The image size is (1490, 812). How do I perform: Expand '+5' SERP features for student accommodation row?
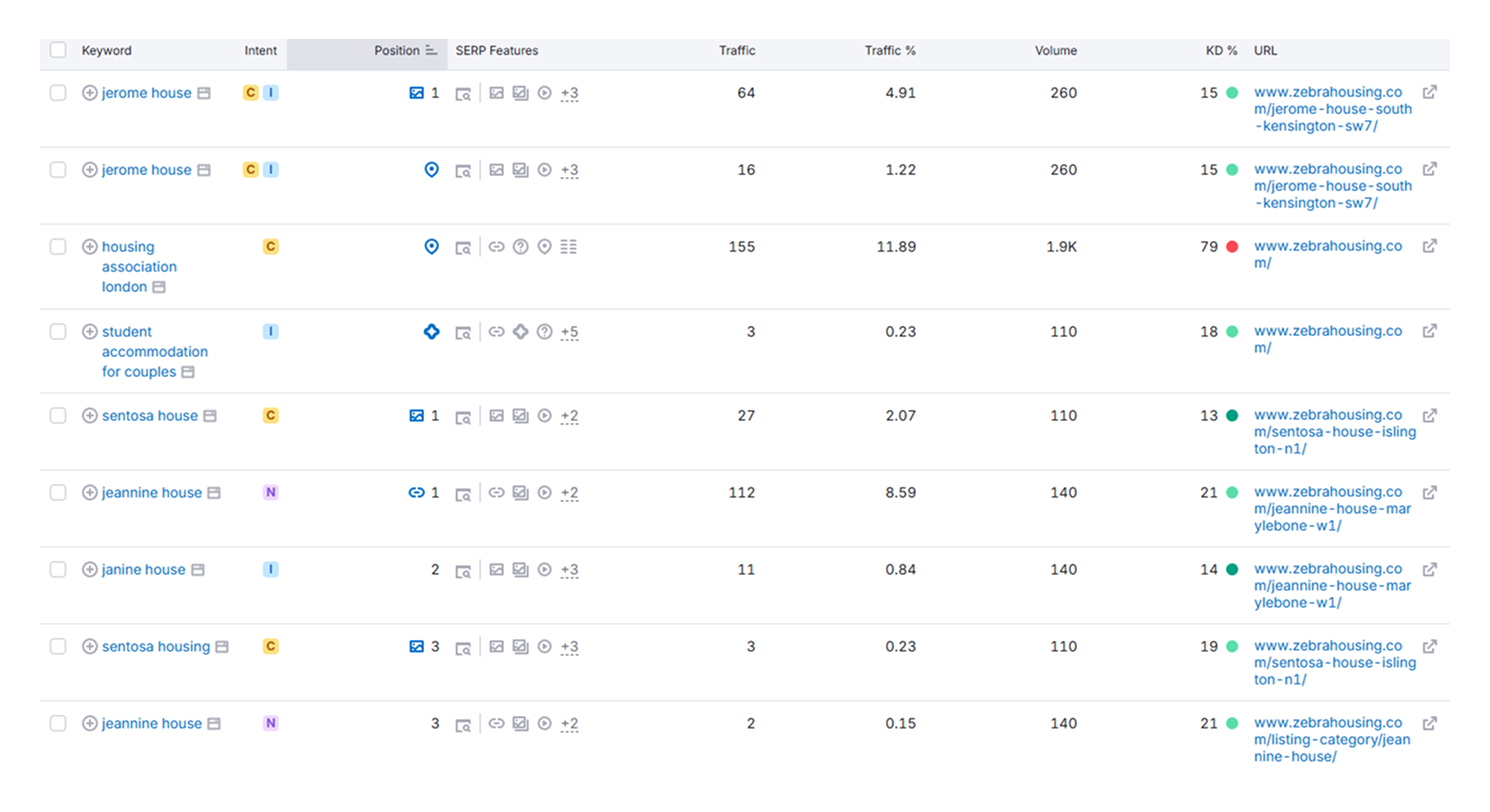click(x=569, y=332)
